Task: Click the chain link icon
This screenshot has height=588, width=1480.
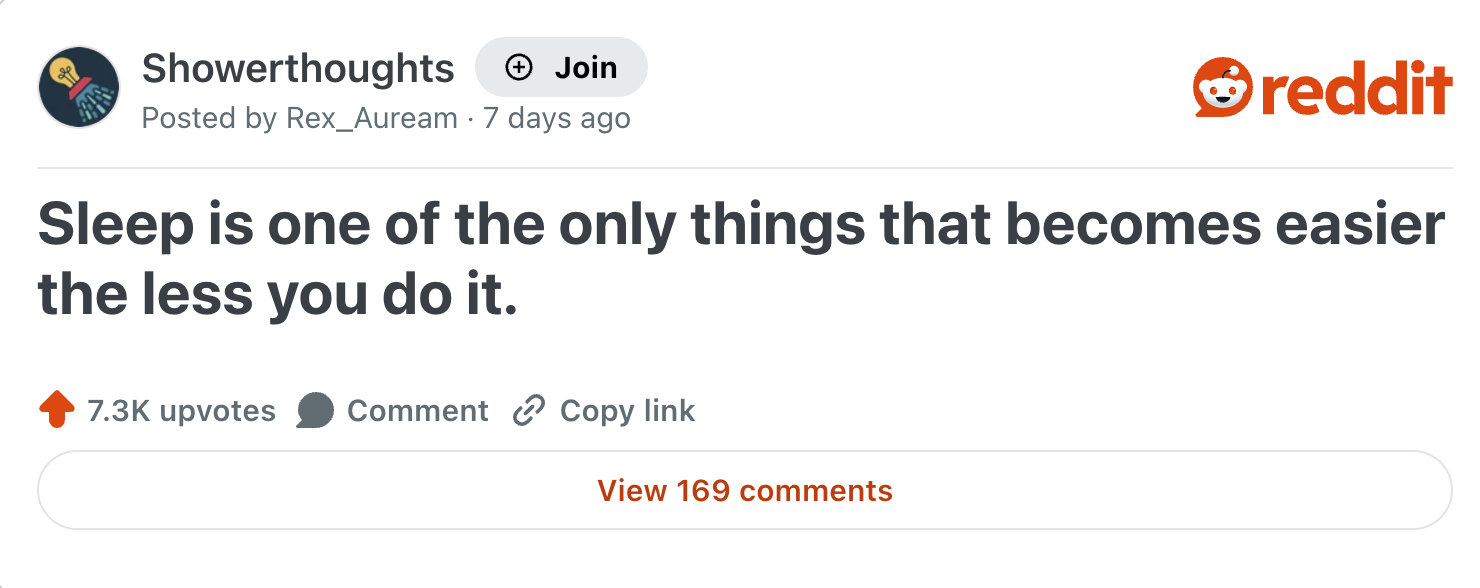Action: (x=527, y=411)
